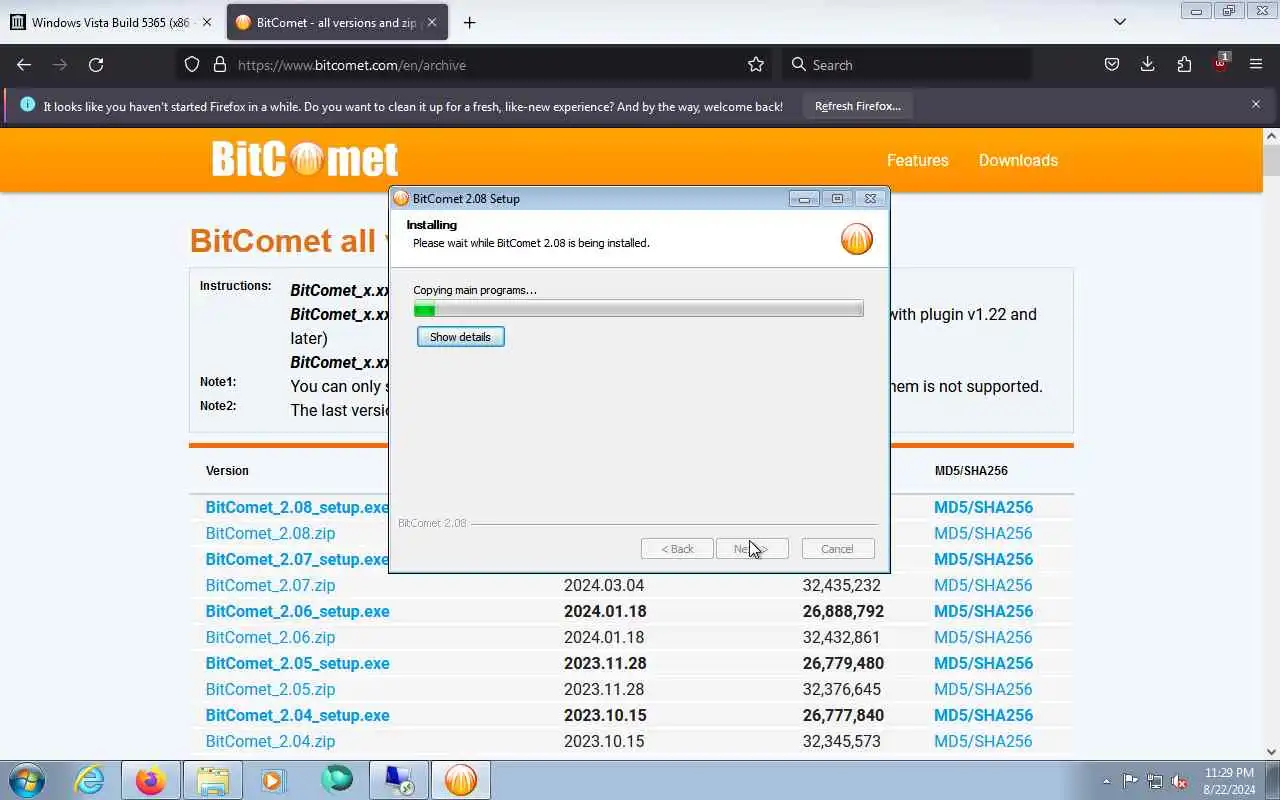Open the Pocket save icon

pos(1111,64)
